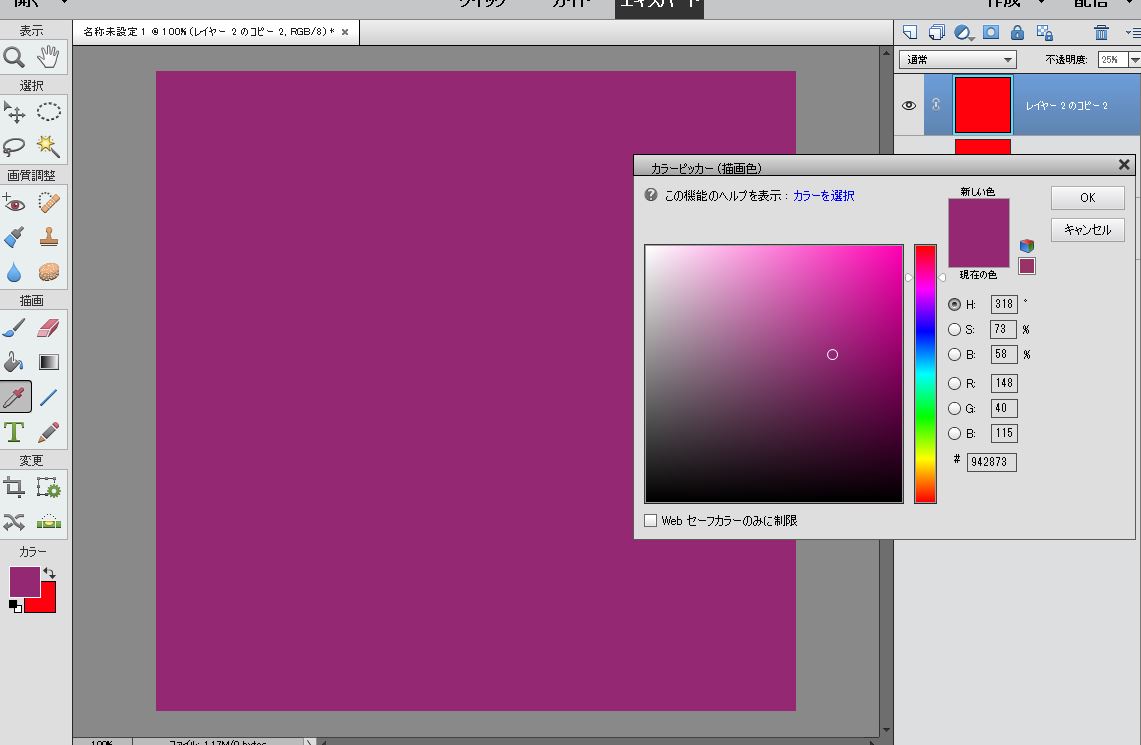Viewport: 1141px width, 745px height.
Task: Lock transparent pixels of layer
Action: point(1044,32)
